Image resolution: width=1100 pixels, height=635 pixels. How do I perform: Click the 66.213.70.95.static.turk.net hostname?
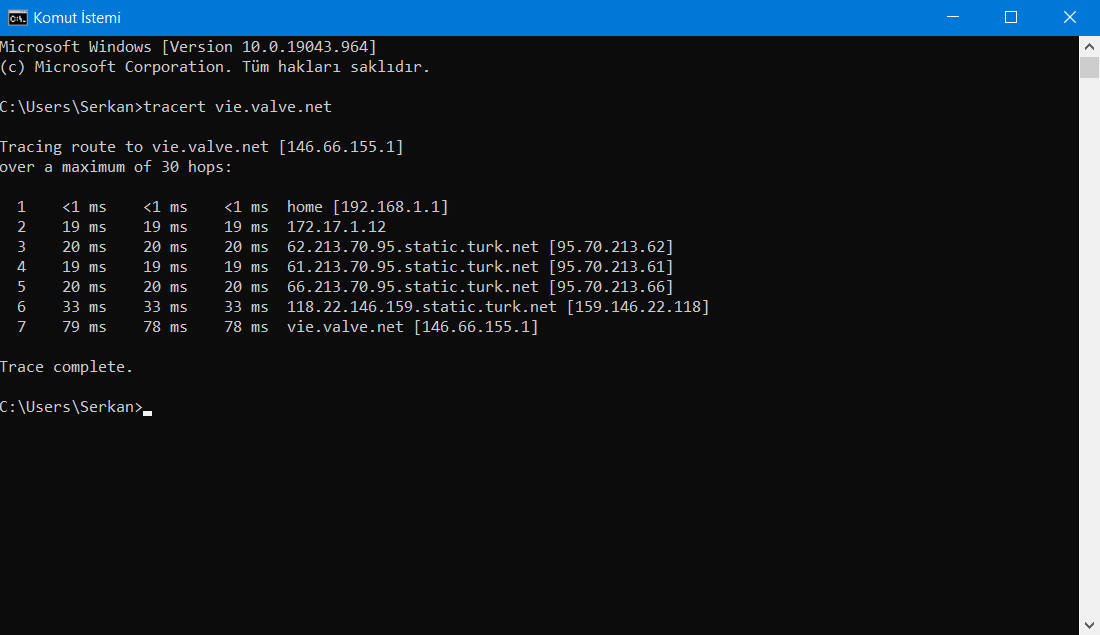pyautogui.click(x=412, y=287)
